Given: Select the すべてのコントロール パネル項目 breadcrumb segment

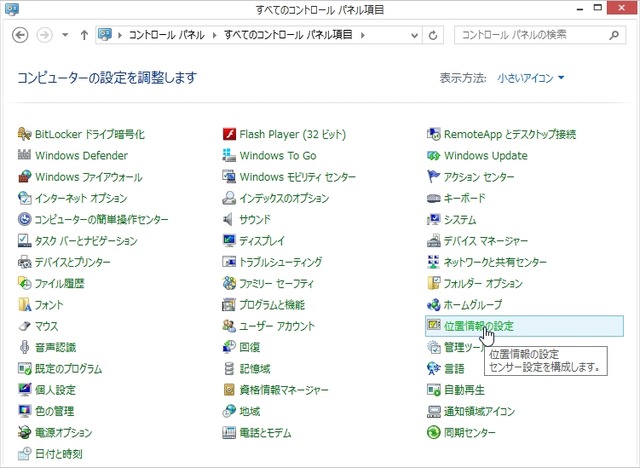Looking at the screenshot, I should [x=288, y=35].
